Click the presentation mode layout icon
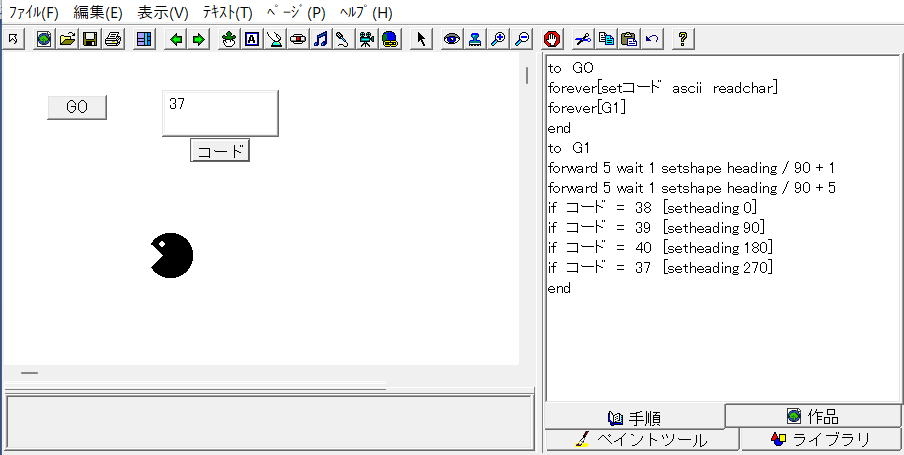 (144, 39)
